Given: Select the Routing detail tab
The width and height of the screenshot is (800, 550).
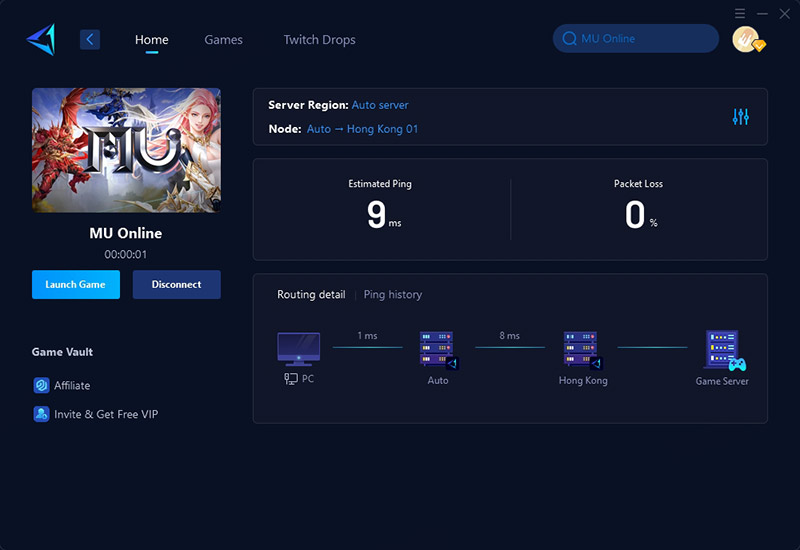Looking at the screenshot, I should pyautogui.click(x=311, y=294).
